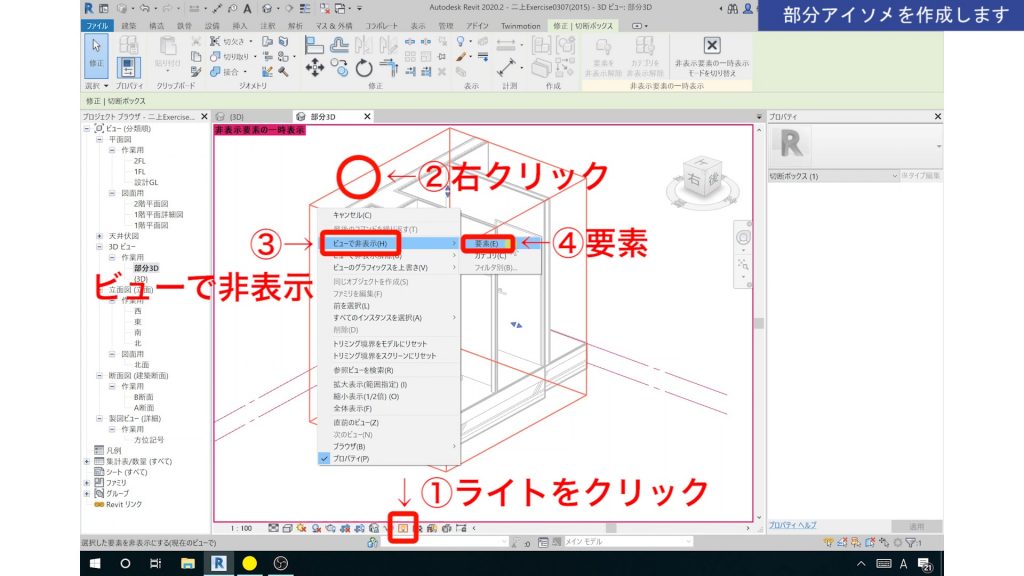Activate the 移動 (Move) modify icon
Viewport: 1024px width, 576px height.
click(x=315, y=69)
